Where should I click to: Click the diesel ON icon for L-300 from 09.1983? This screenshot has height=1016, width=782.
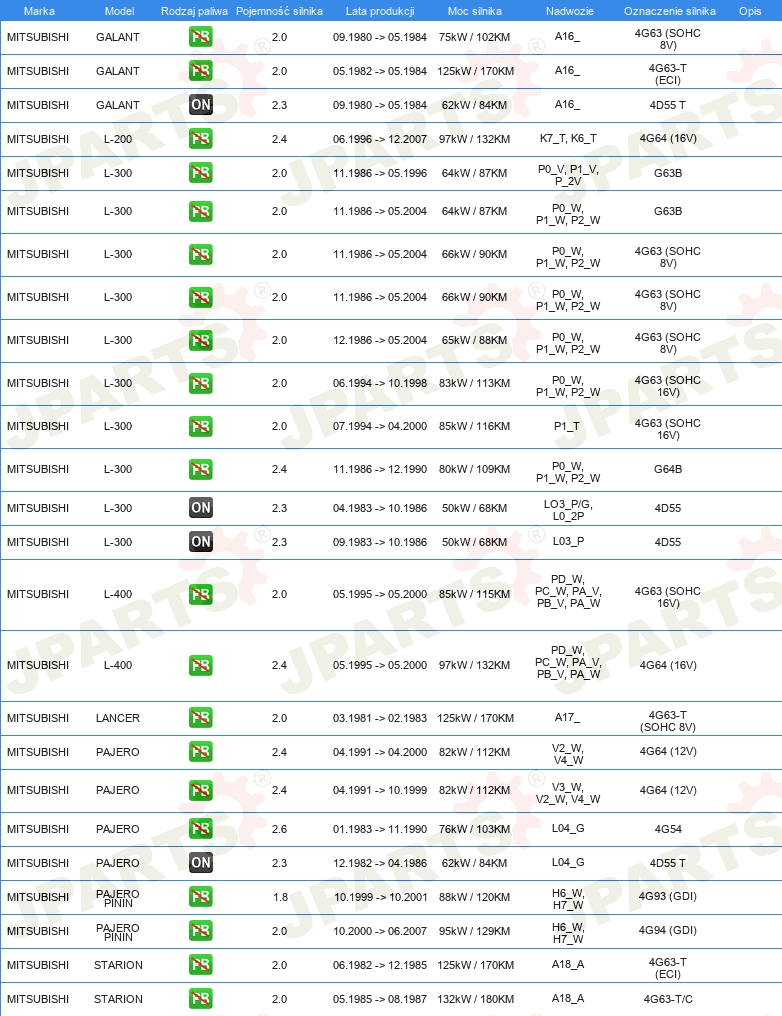[x=201, y=542]
